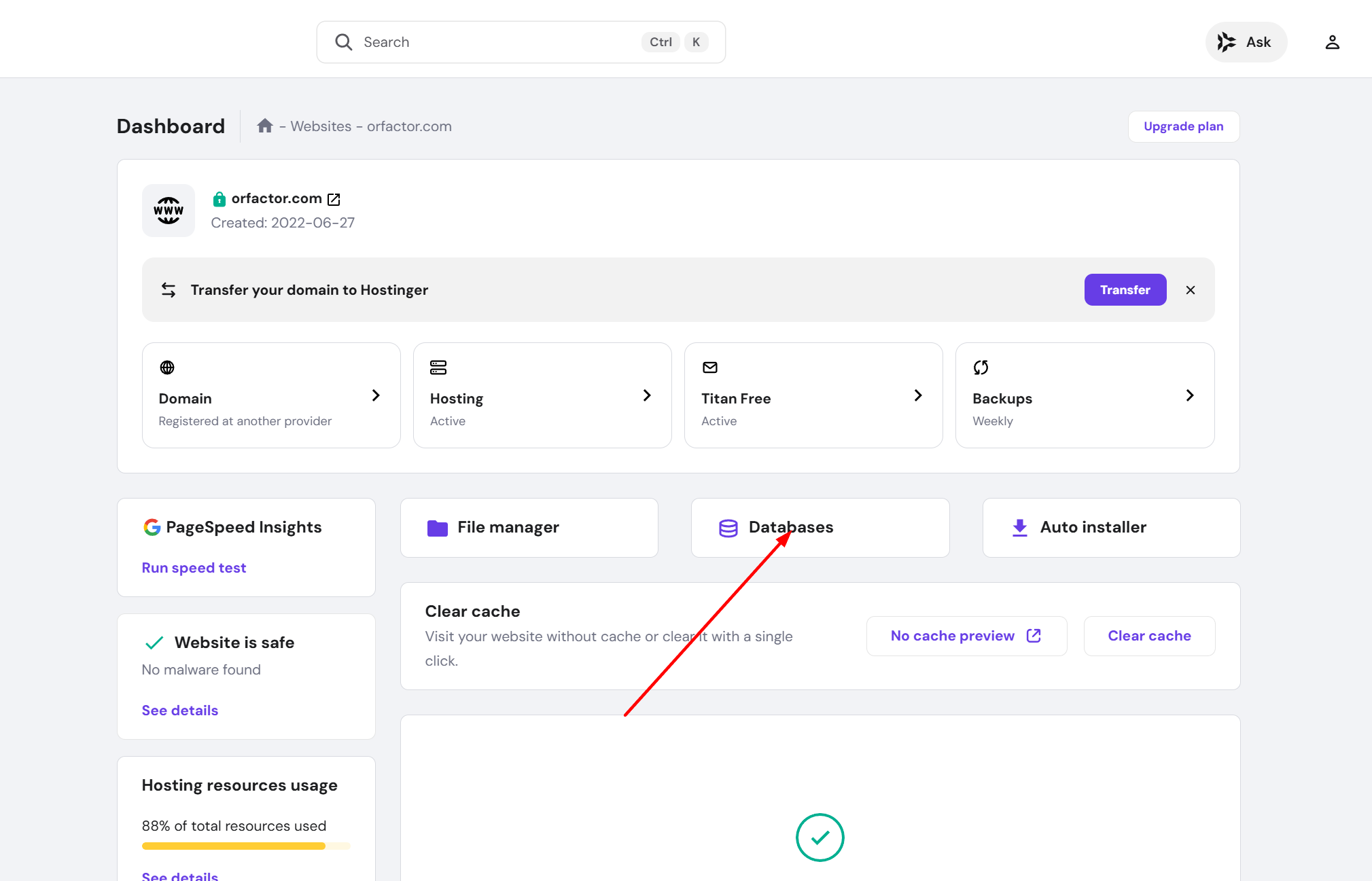
Task: Open orfactor.com via external link icon
Action: 334,199
